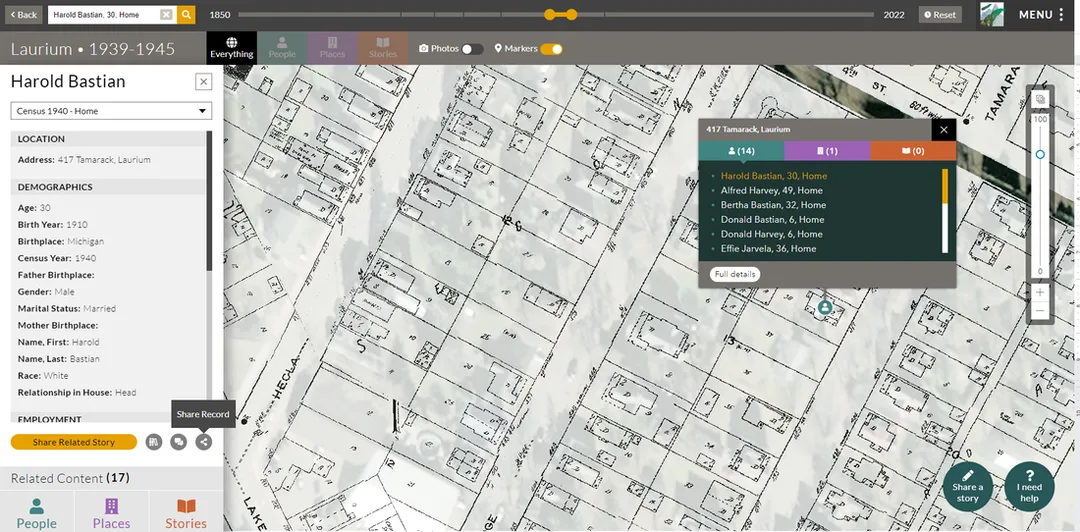This screenshot has height=532, width=1080.
Task: Click the map opacity slider handle
Action: 1040,154
